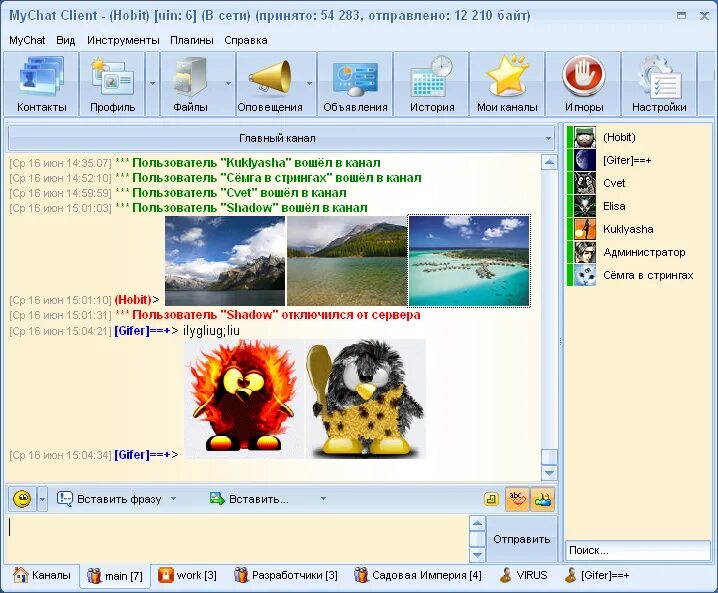Click the Администратор user avatar

[x=585, y=252]
